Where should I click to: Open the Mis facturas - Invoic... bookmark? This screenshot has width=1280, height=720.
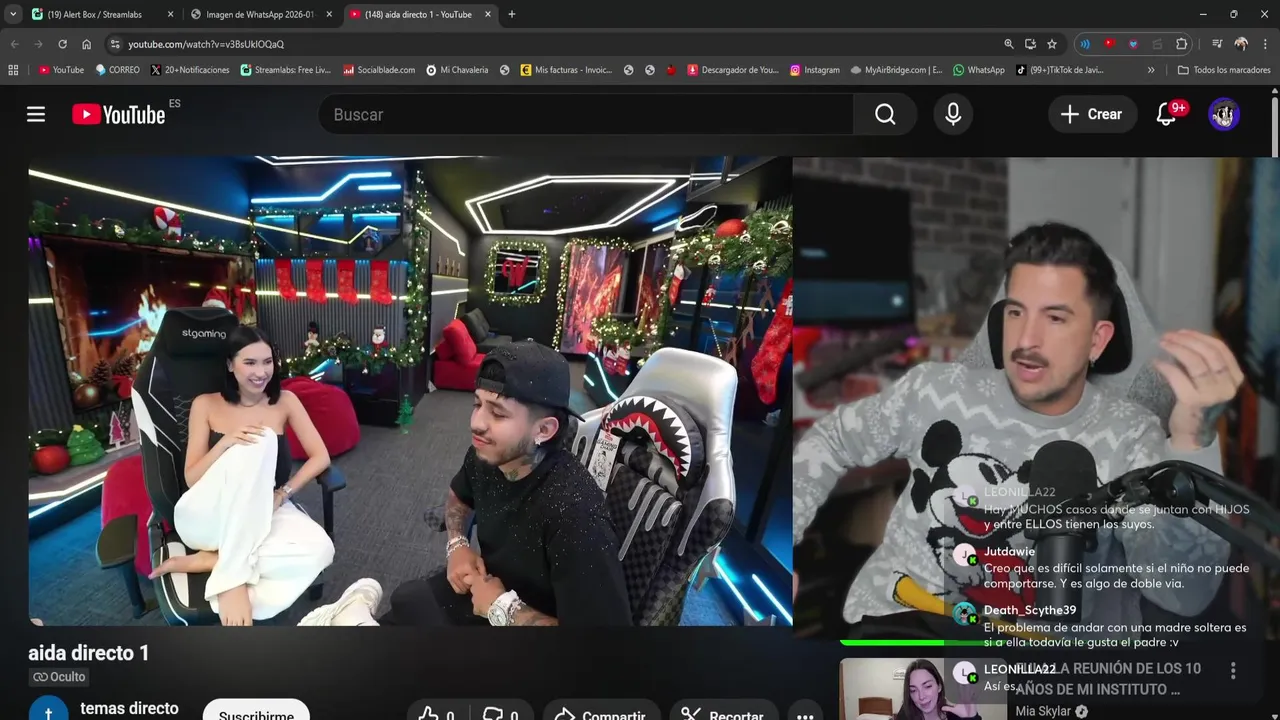click(566, 70)
